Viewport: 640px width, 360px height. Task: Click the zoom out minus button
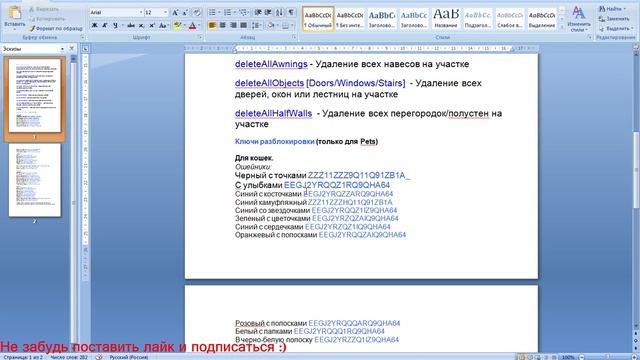pyautogui.click(x=582, y=357)
